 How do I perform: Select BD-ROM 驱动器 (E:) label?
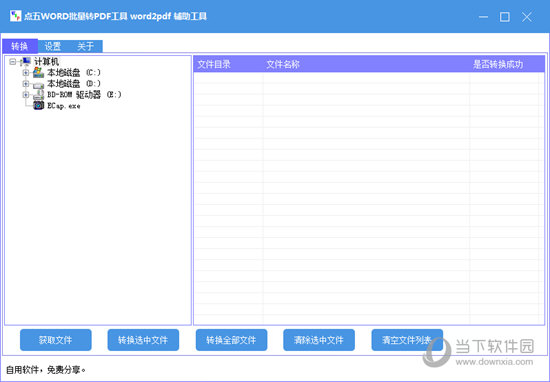[85, 95]
